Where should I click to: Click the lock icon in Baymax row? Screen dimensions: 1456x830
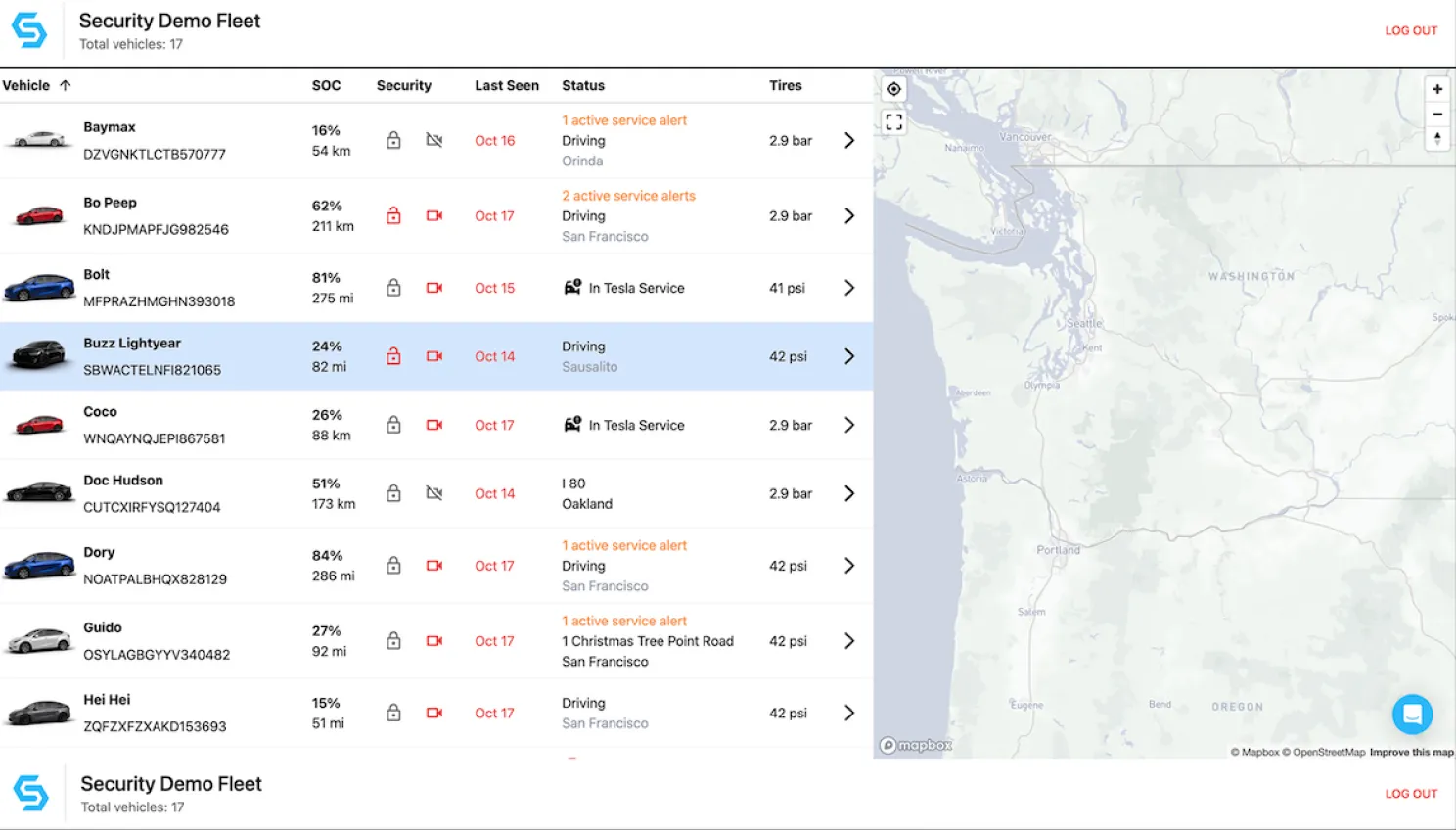click(393, 141)
